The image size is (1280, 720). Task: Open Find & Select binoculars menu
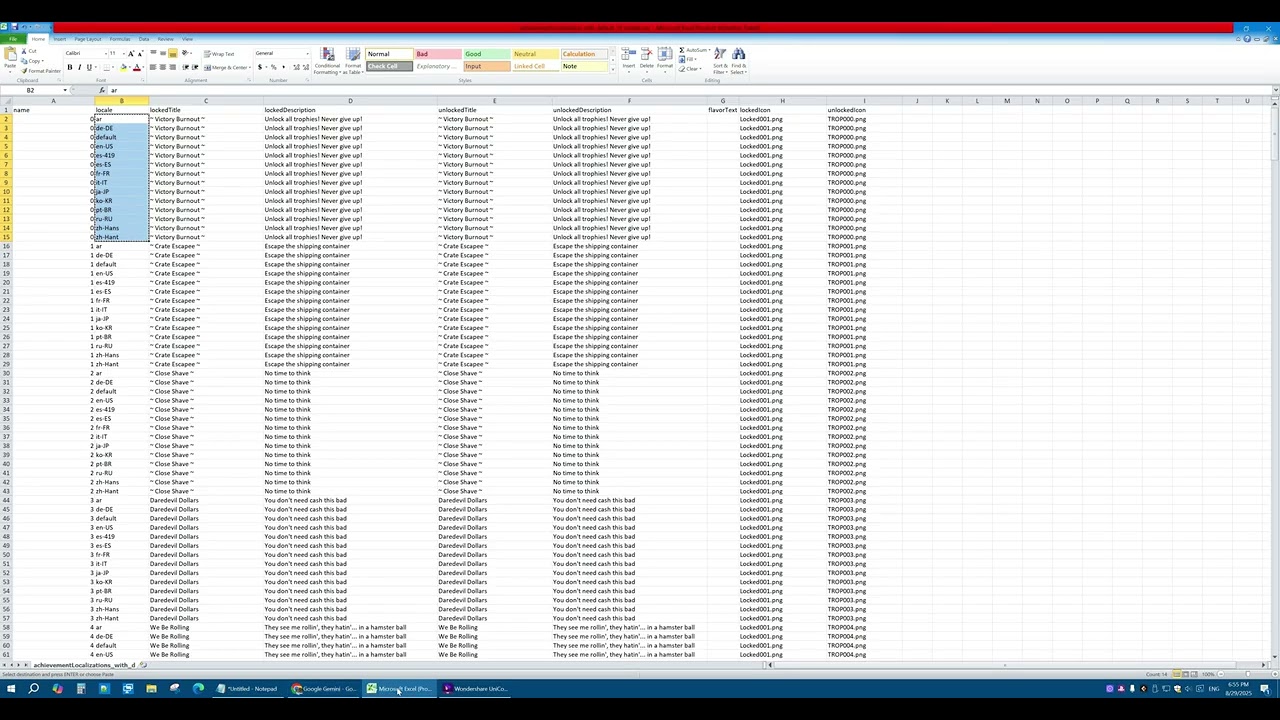738,61
